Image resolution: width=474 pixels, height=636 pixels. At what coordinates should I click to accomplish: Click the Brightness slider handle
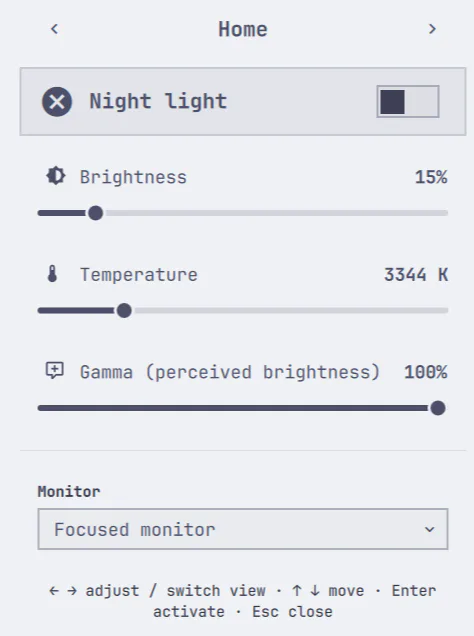pos(96,213)
